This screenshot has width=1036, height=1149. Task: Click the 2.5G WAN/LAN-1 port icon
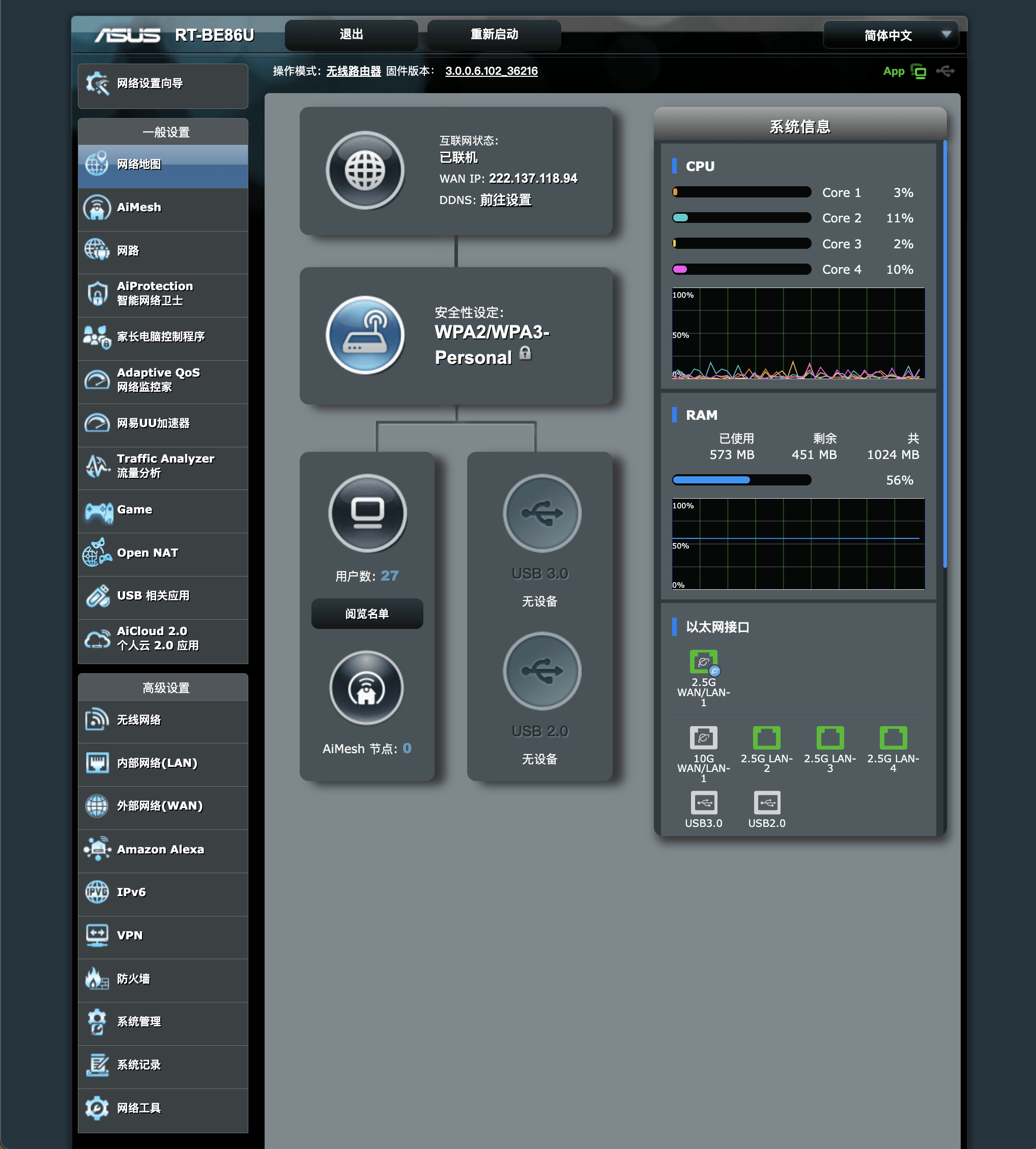[704, 662]
